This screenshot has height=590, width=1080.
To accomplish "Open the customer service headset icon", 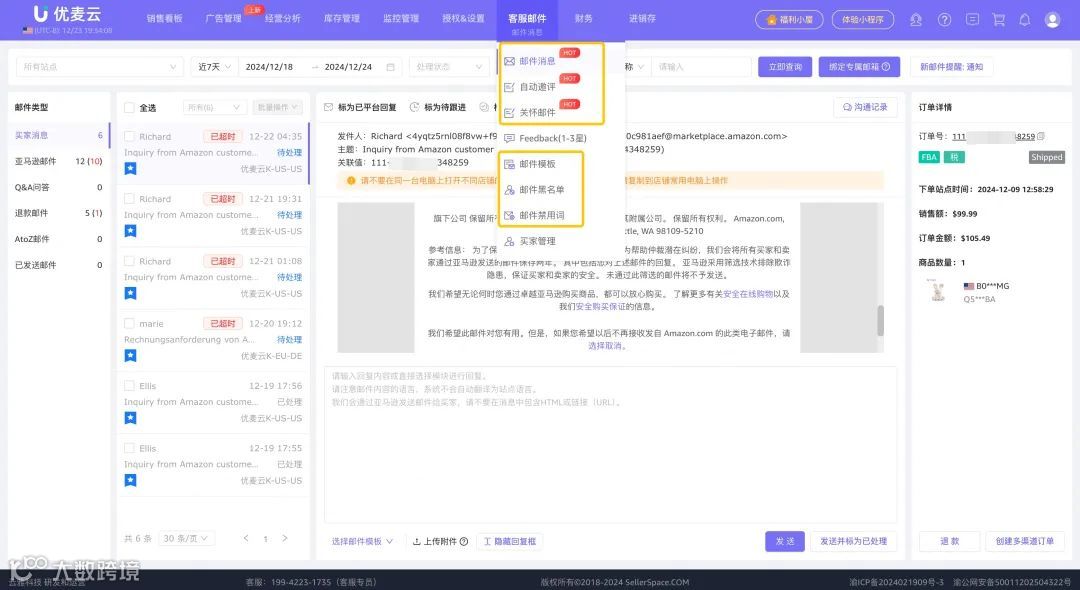I will [916, 20].
